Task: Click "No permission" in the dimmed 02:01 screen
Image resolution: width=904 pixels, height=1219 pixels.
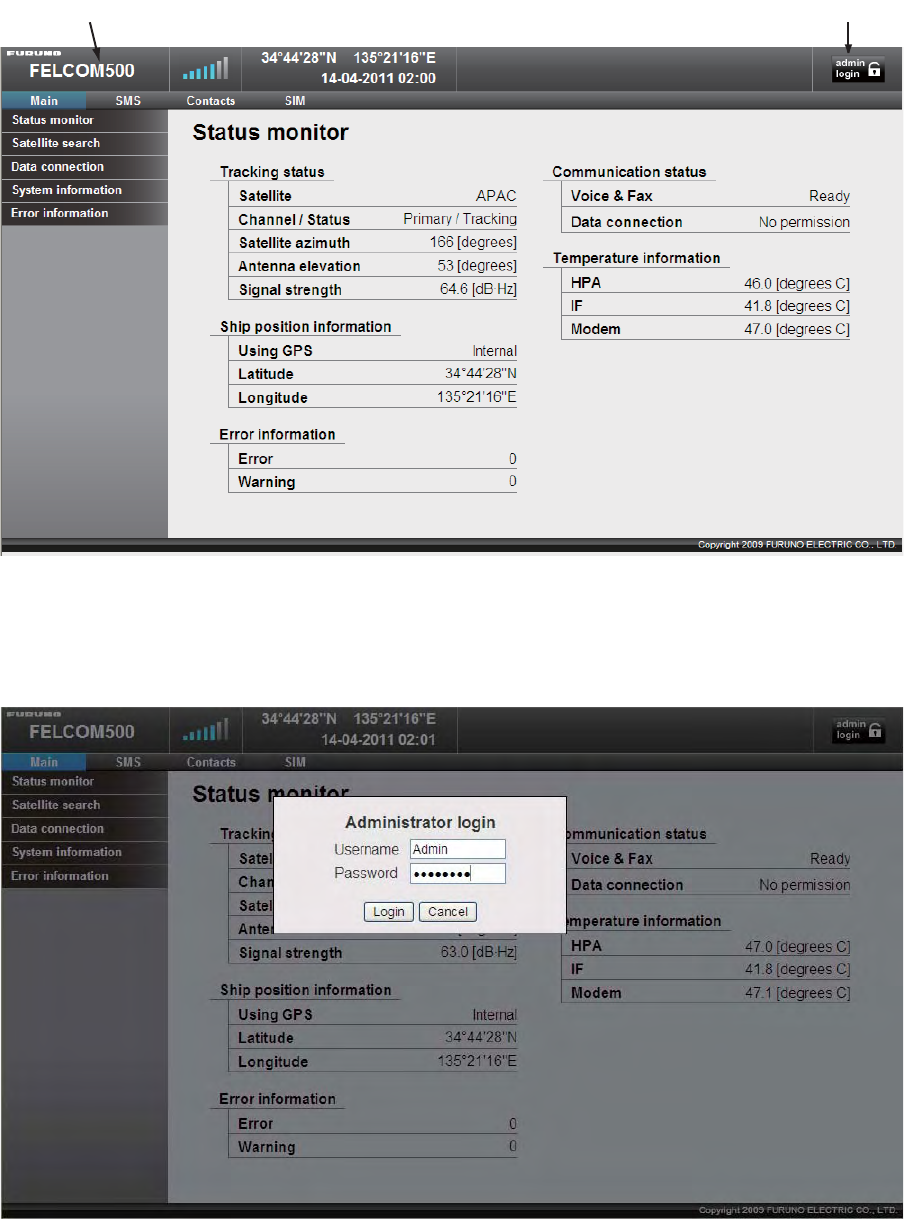Action: [x=804, y=885]
